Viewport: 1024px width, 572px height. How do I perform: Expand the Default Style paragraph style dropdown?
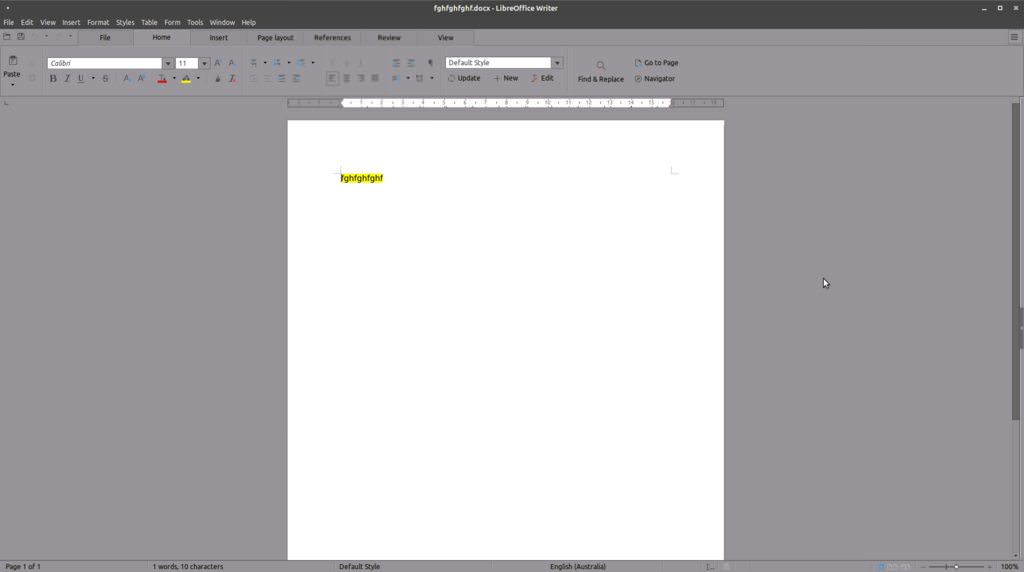point(557,63)
